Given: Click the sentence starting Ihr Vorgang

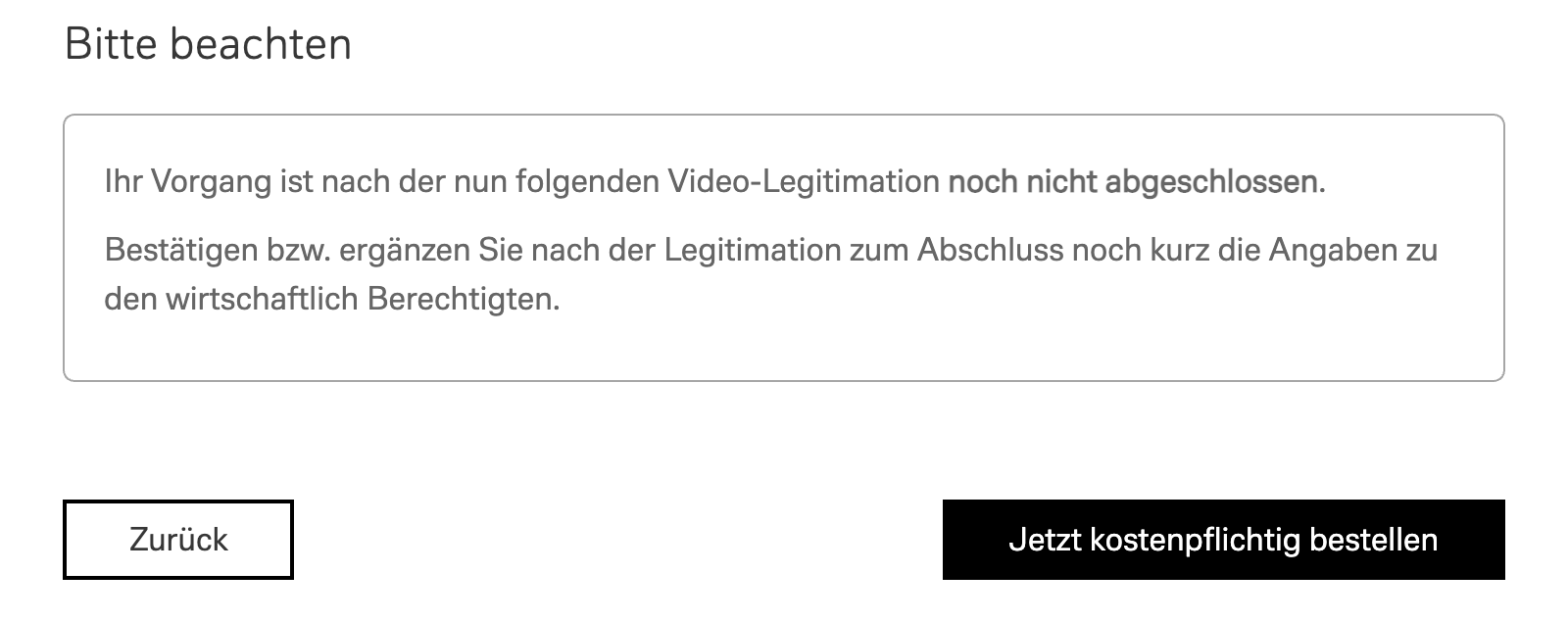Looking at the screenshot, I should [x=715, y=182].
